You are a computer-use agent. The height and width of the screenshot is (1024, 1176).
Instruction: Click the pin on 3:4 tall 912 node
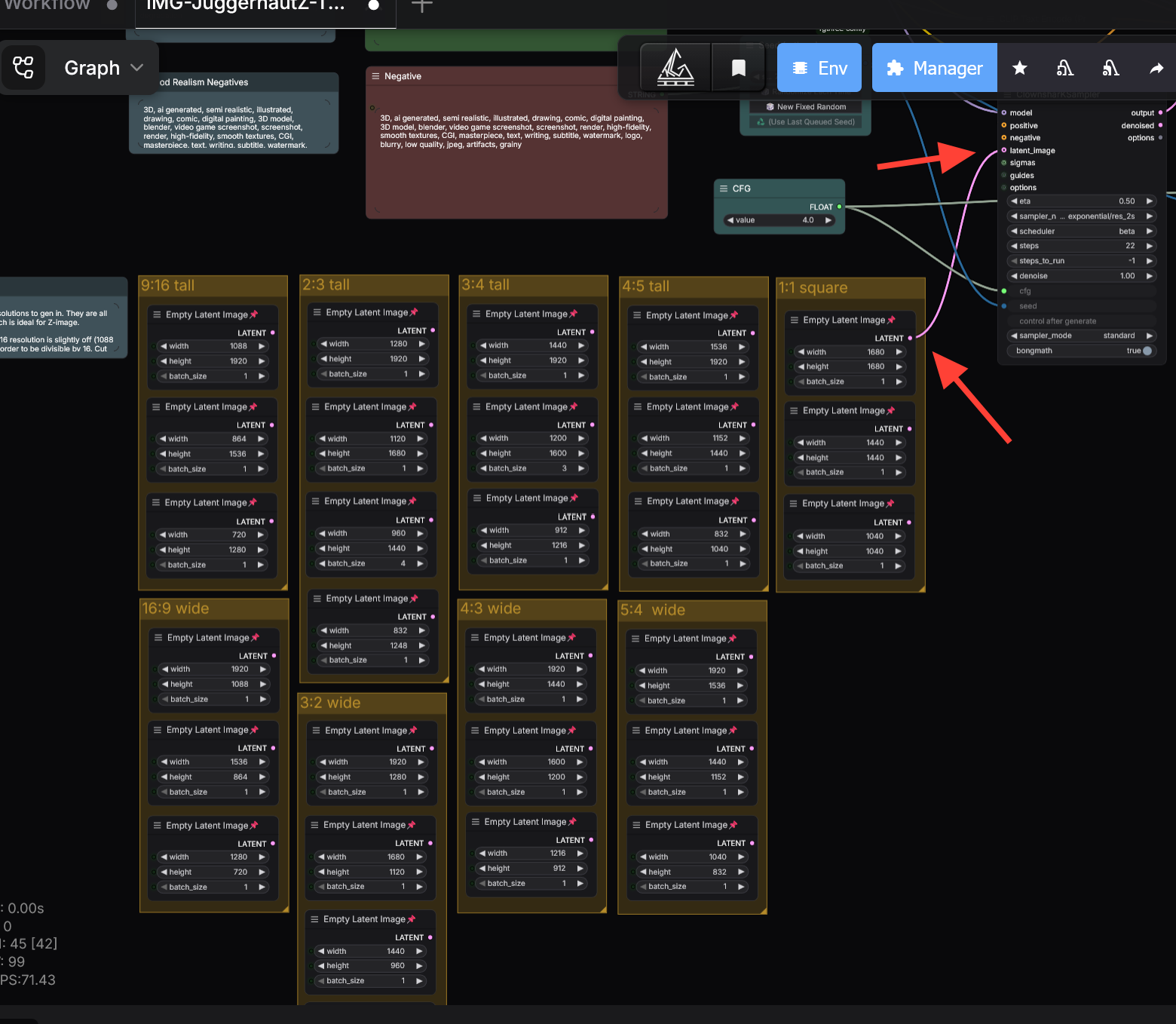(574, 498)
